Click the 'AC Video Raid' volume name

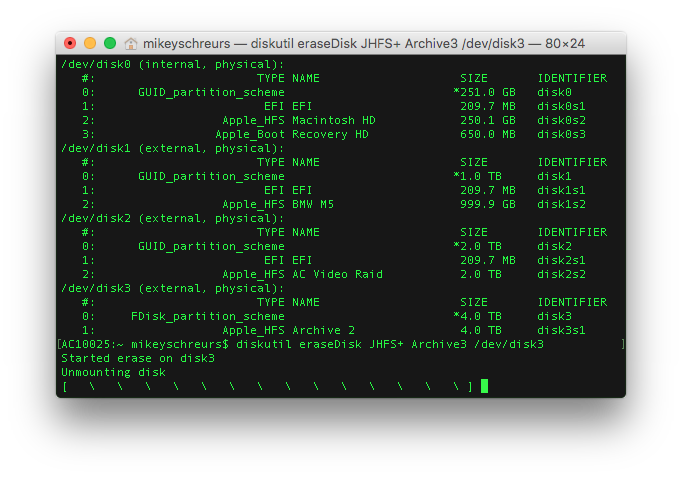pos(337,274)
